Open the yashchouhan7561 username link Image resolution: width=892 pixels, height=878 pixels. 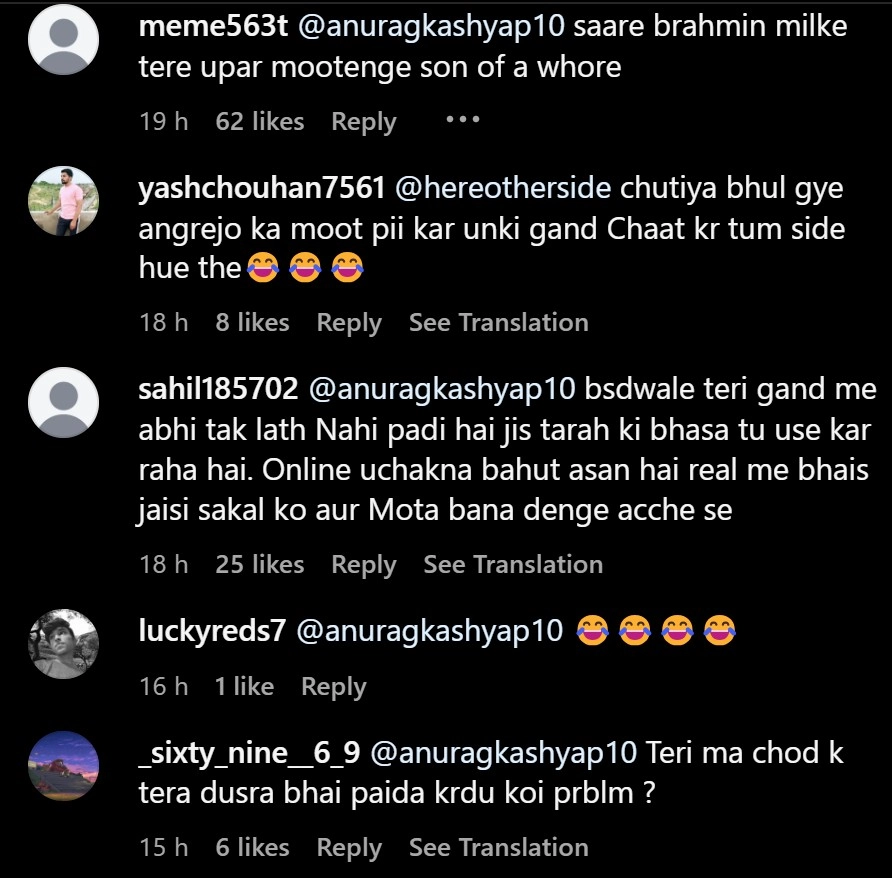pyautogui.click(x=262, y=188)
